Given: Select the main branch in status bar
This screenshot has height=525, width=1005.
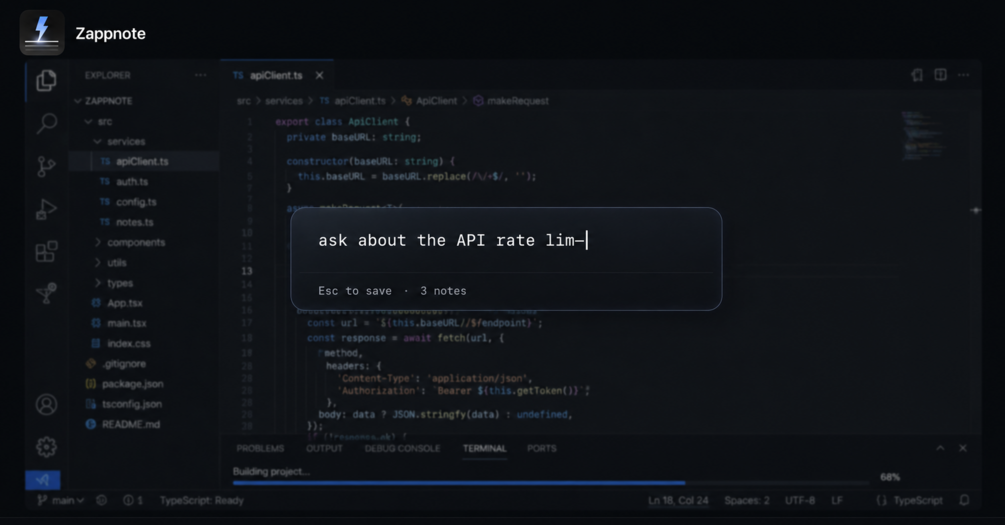Looking at the screenshot, I should coord(60,500).
